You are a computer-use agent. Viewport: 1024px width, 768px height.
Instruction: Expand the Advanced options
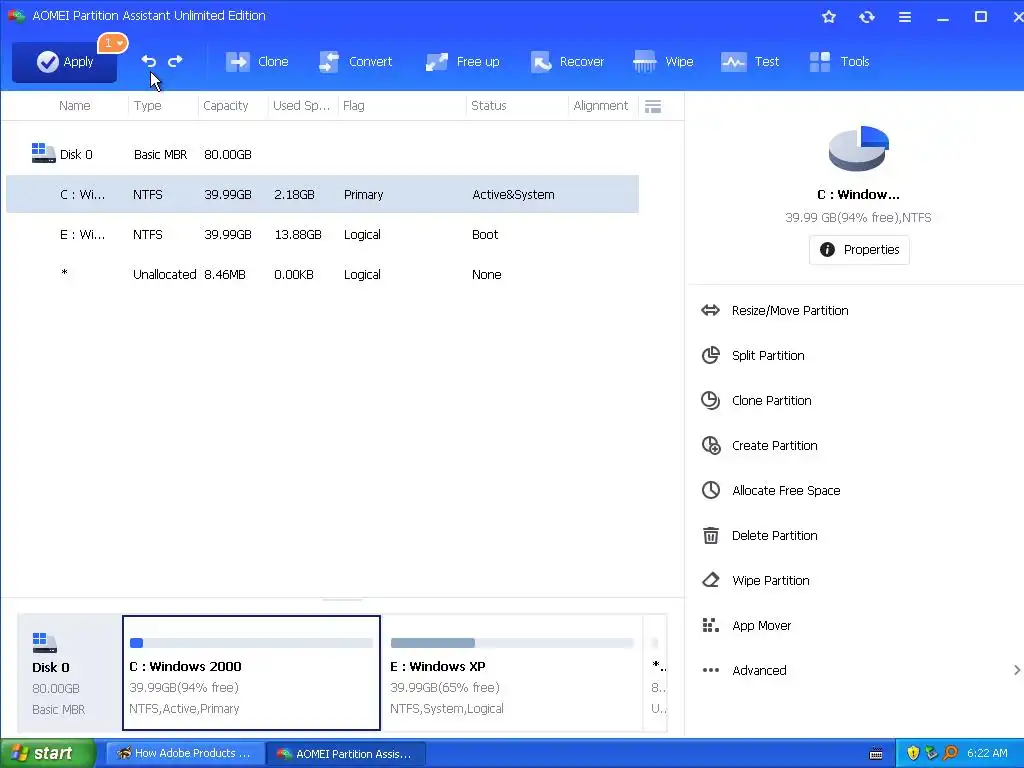[x=759, y=671]
